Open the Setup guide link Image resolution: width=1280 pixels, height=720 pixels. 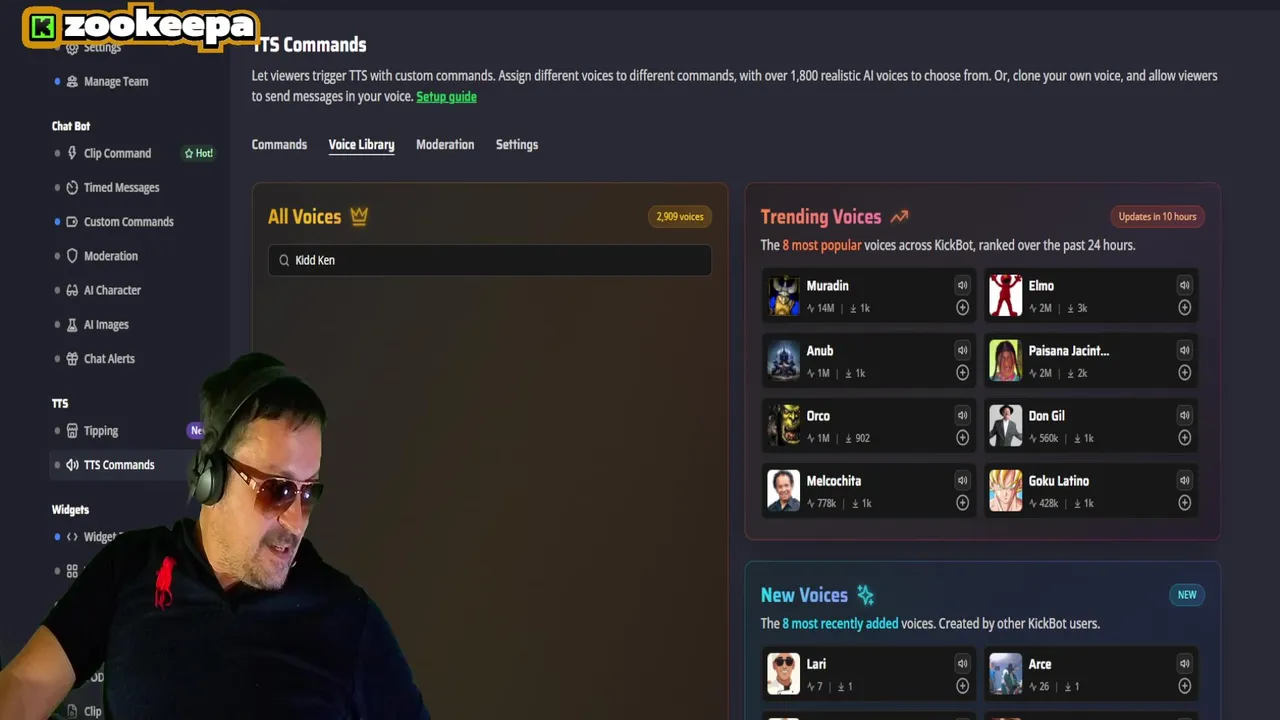(446, 96)
